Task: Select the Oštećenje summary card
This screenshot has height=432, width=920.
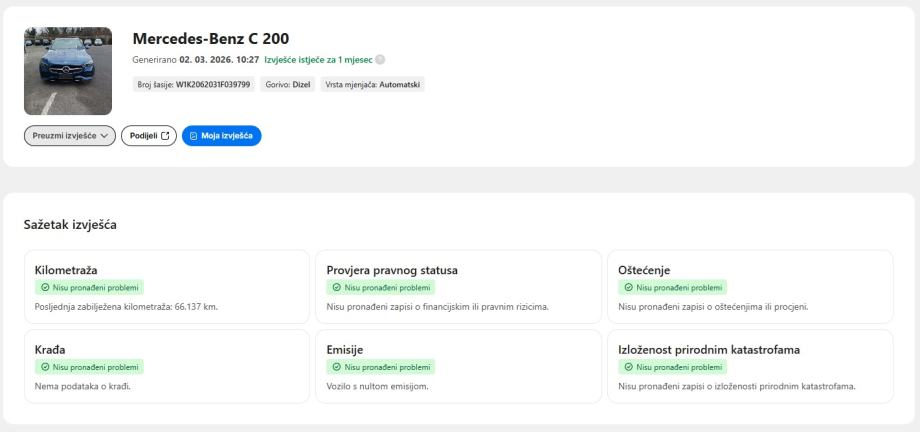Action: tap(750, 287)
